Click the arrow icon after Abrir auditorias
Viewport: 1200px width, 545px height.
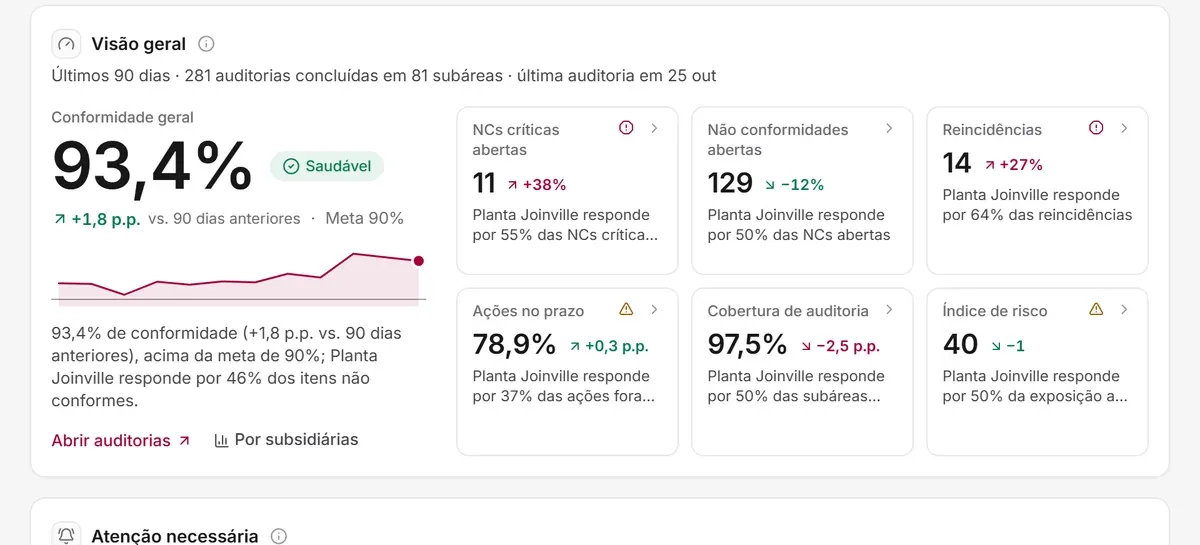pyautogui.click(x=184, y=441)
